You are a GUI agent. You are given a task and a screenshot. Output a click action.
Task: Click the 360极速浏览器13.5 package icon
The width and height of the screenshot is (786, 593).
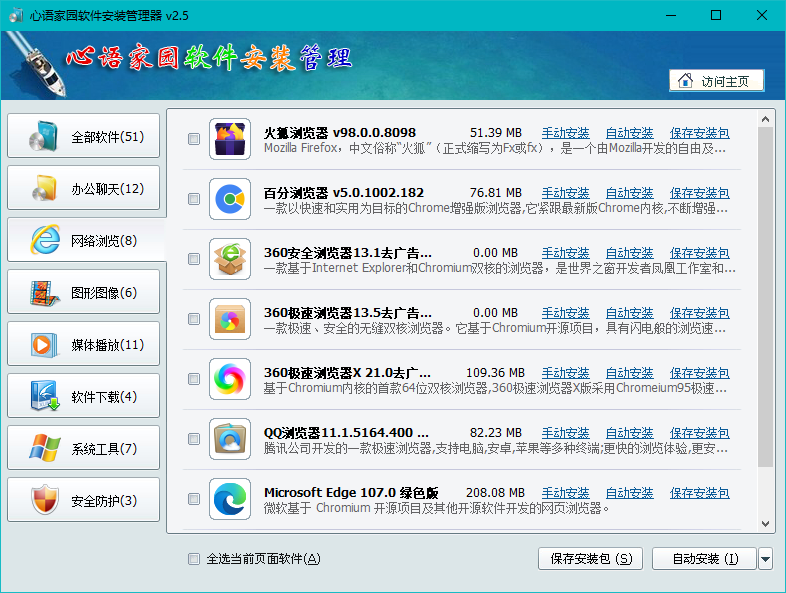tap(230, 319)
